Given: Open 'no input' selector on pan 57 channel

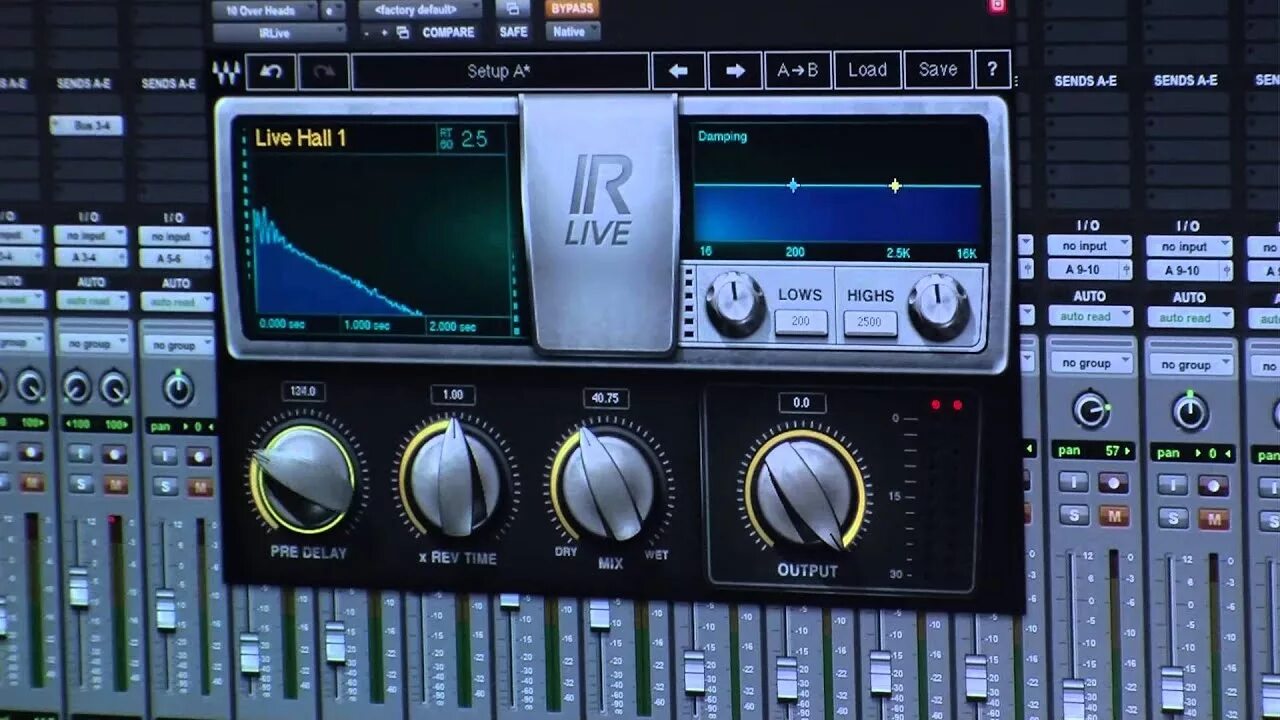Looking at the screenshot, I should 1090,245.
